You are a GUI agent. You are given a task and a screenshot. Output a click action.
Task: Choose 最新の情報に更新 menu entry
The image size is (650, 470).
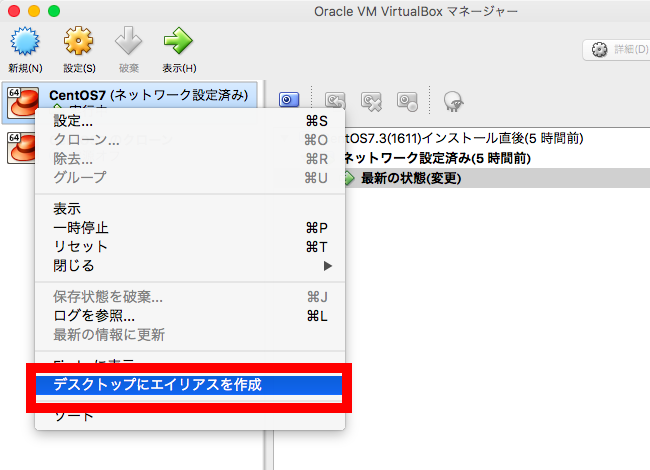190,334
